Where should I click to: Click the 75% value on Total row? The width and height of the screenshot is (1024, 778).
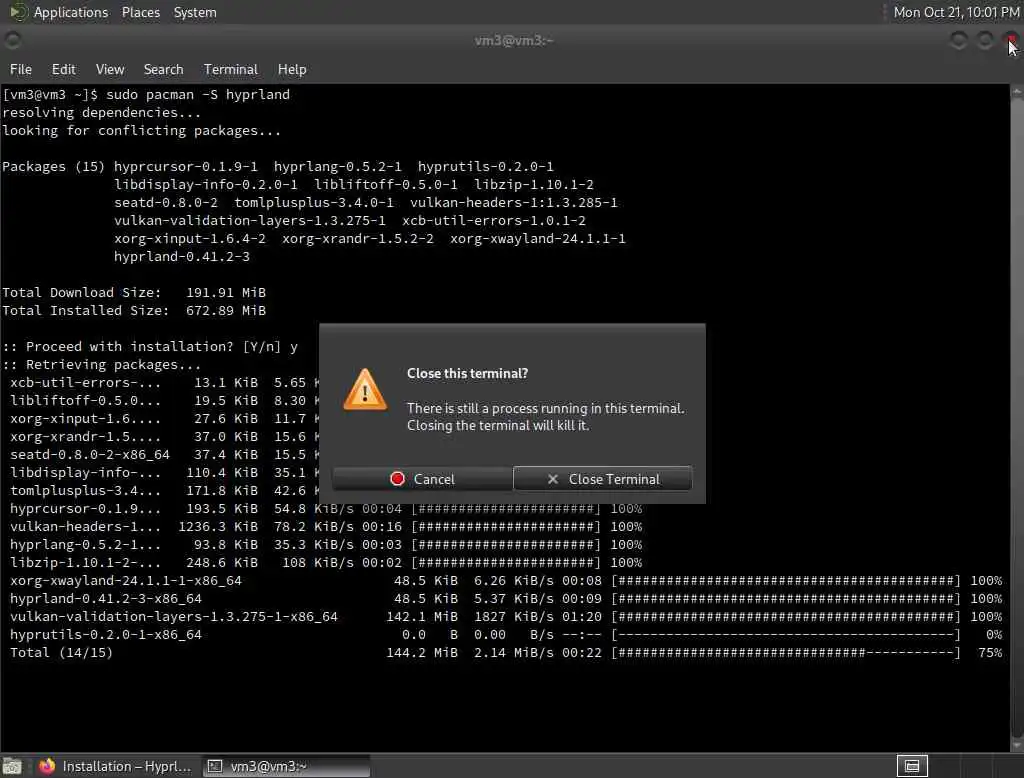click(x=990, y=653)
